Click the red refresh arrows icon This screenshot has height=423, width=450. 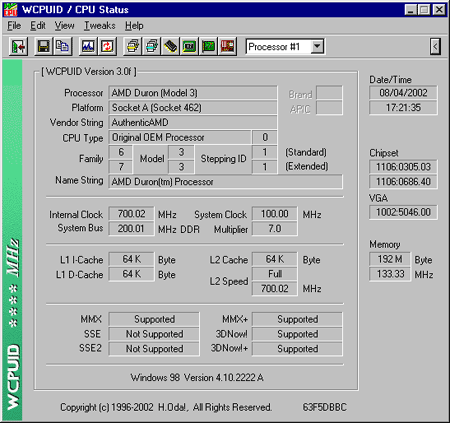[x=107, y=46]
